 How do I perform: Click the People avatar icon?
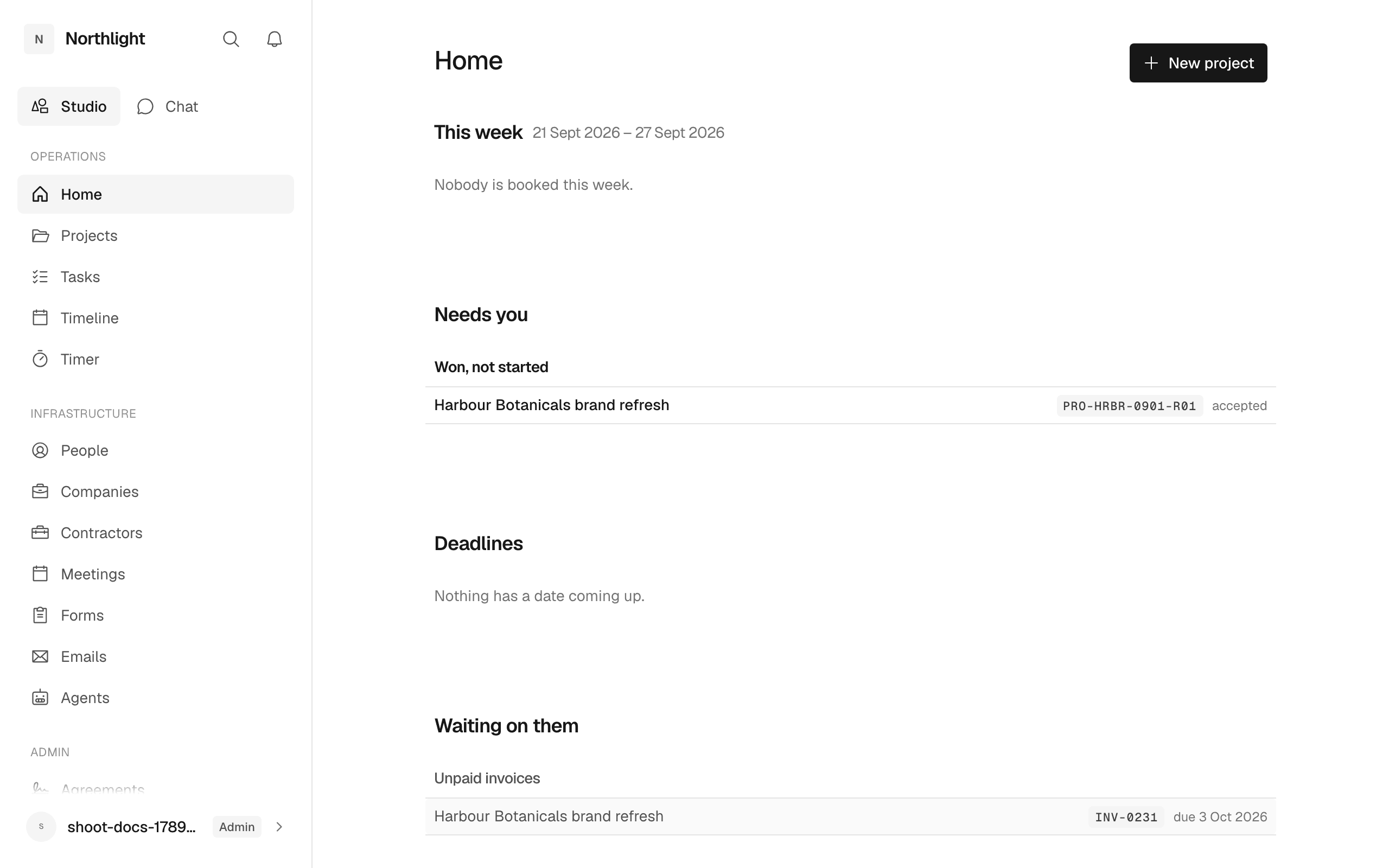click(40, 450)
